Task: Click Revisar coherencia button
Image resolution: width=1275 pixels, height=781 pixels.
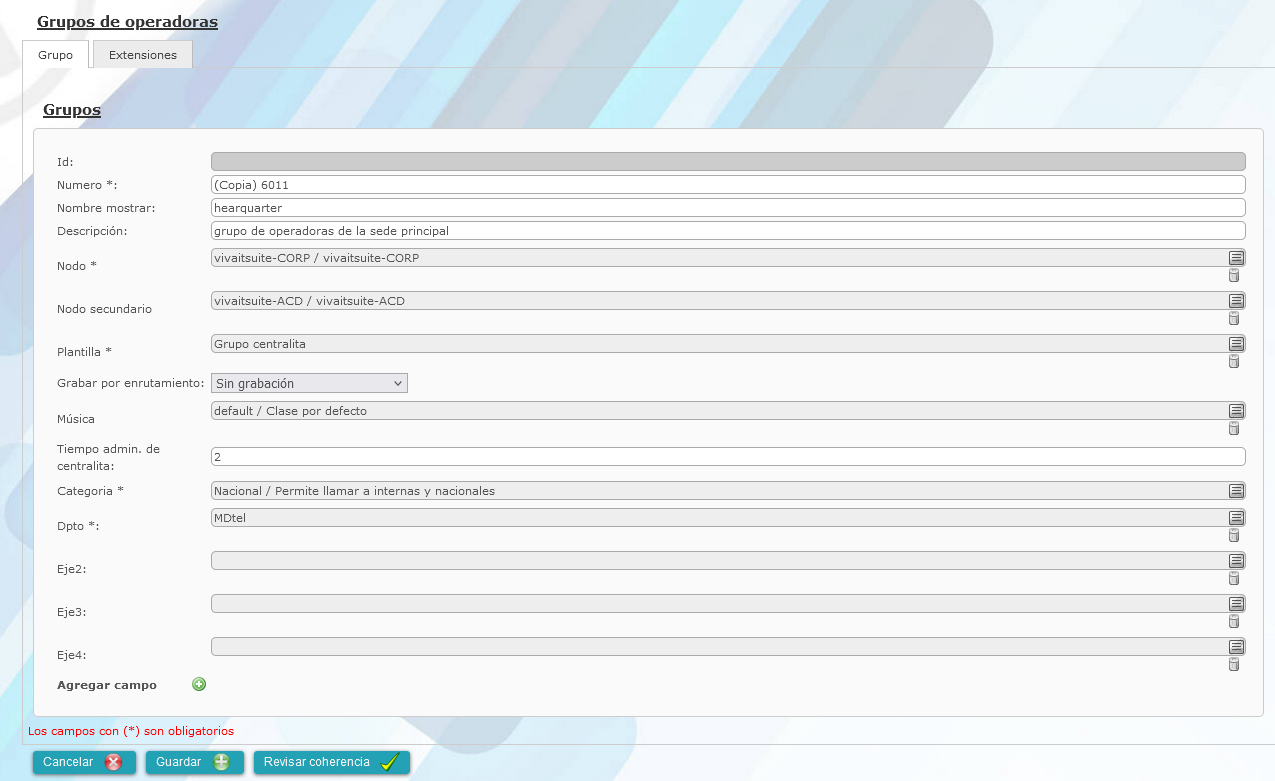Action: (x=332, y=763)
